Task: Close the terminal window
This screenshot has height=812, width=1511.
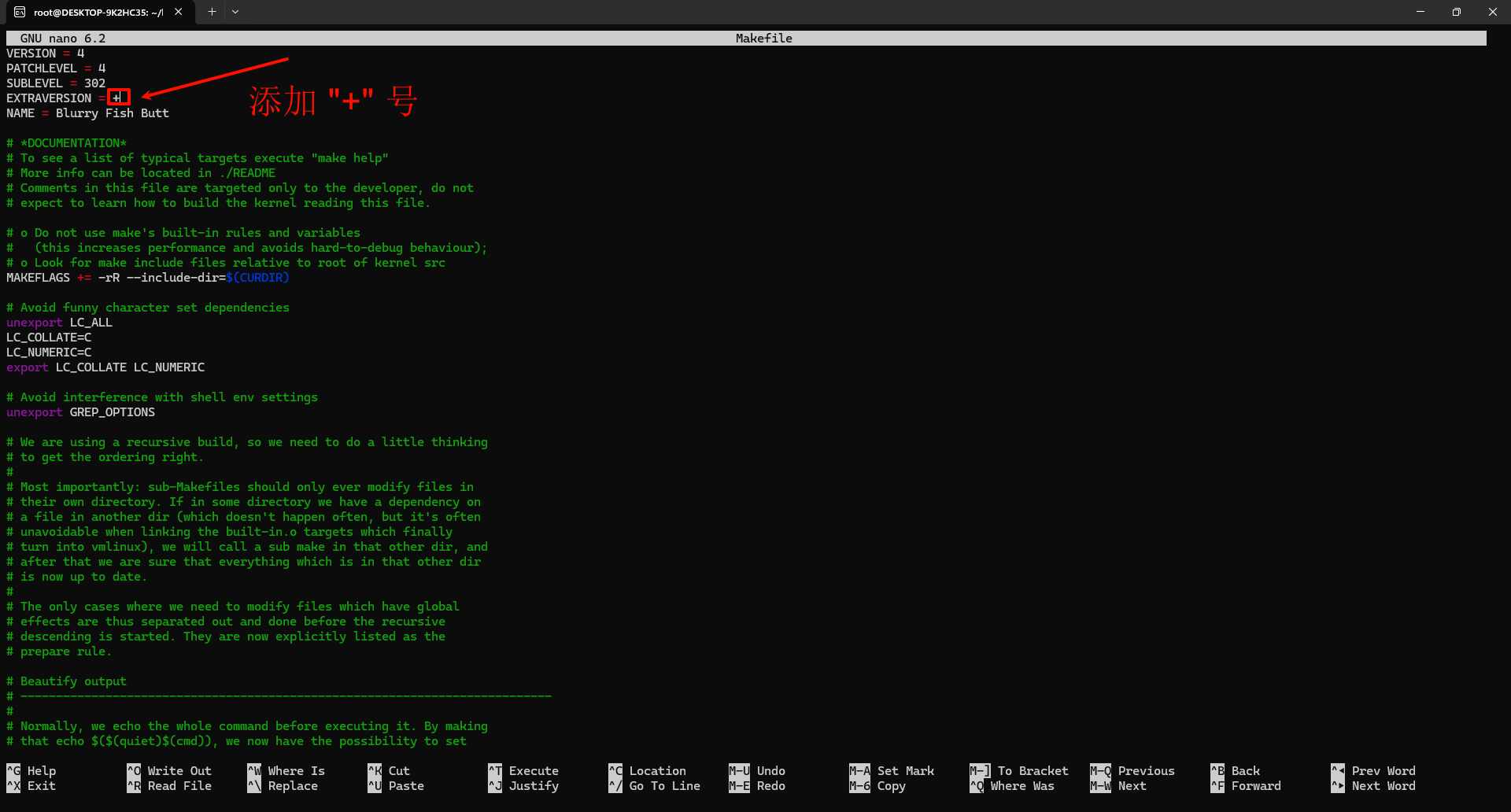Action: click(1493, 12)
